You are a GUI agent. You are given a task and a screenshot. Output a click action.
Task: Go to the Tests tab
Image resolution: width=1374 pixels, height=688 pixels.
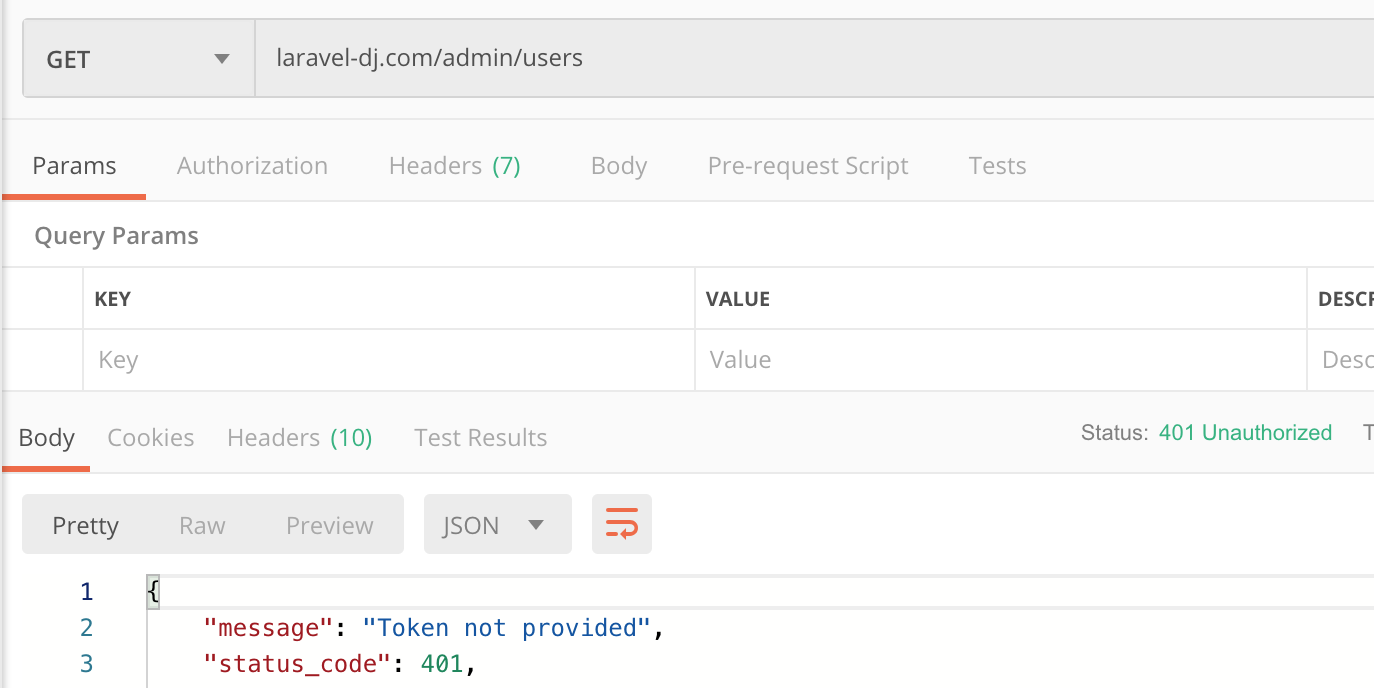(x=997, y=166)
